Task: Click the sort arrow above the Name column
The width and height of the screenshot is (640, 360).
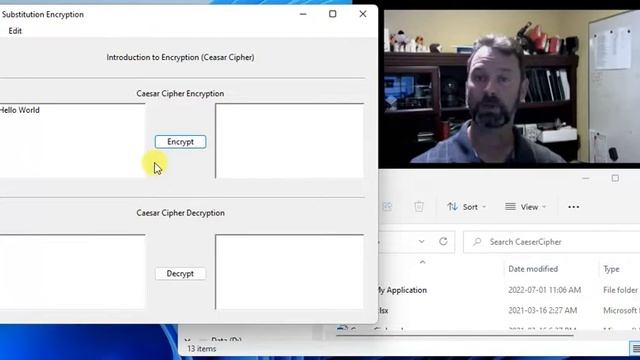Action: [x=422, y=262]
